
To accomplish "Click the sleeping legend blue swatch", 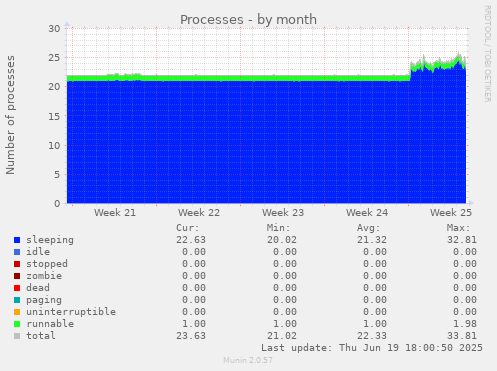I will [x=17, y=240].
